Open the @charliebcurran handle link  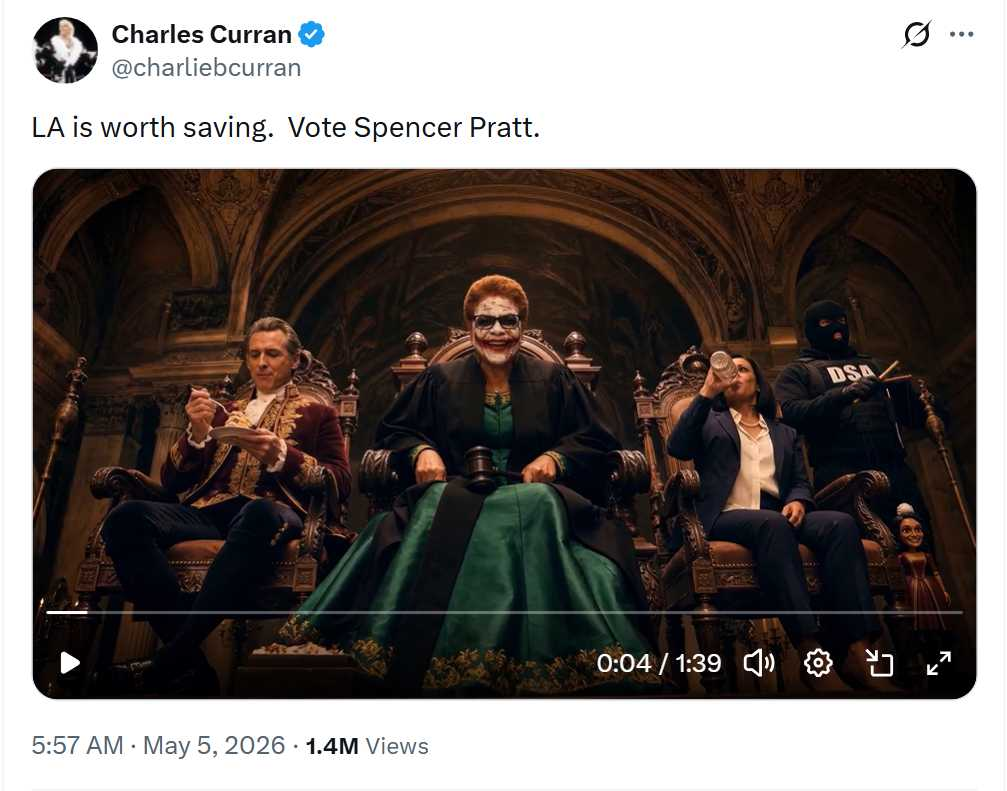206,67
